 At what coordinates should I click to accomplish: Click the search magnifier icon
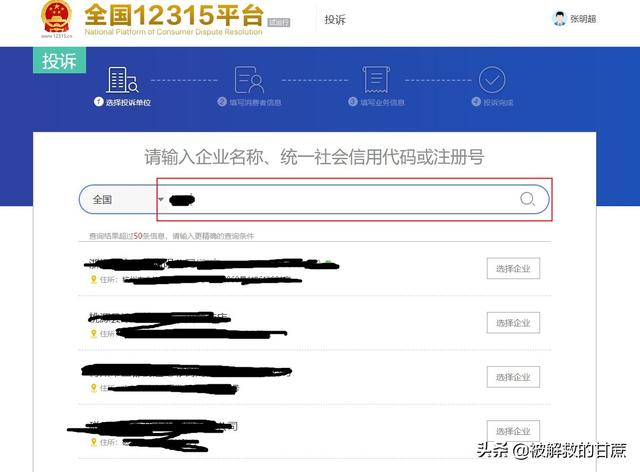tap(527, 199)
